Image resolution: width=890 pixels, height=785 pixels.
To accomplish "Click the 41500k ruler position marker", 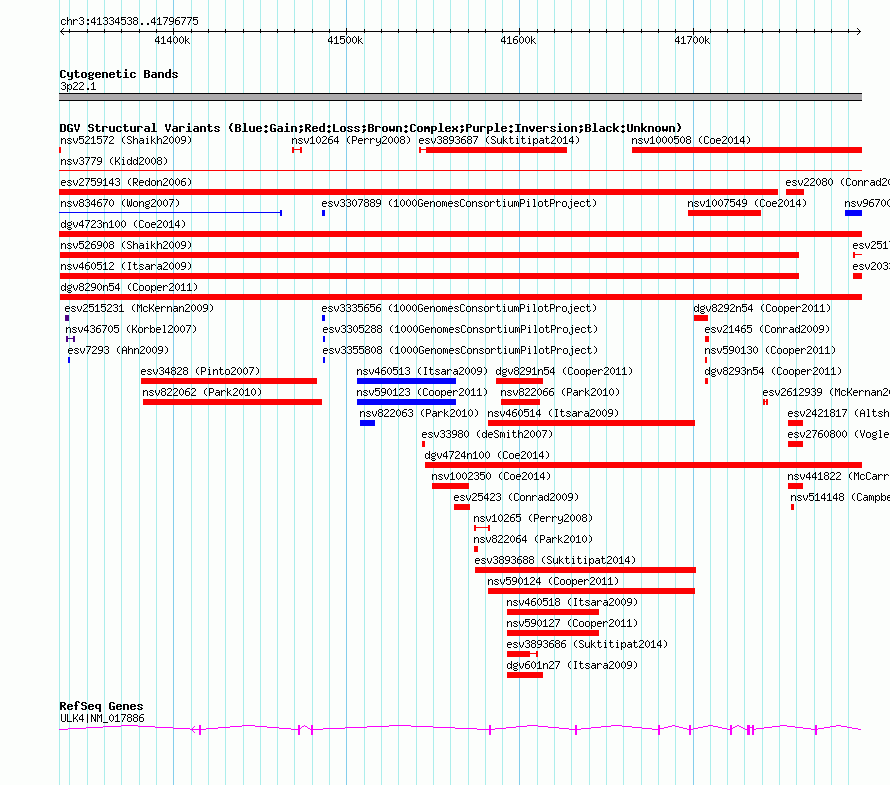I will click(x=345, y=40).
